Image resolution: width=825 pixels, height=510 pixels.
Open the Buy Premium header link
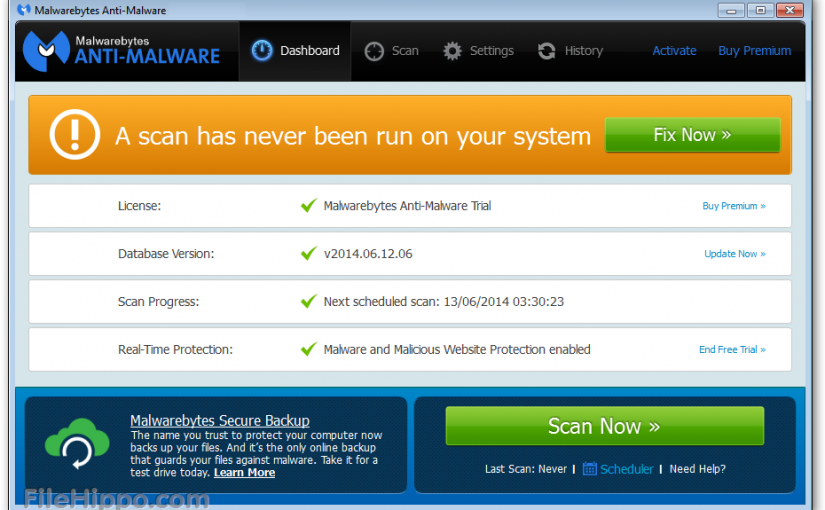click(754, 51)
